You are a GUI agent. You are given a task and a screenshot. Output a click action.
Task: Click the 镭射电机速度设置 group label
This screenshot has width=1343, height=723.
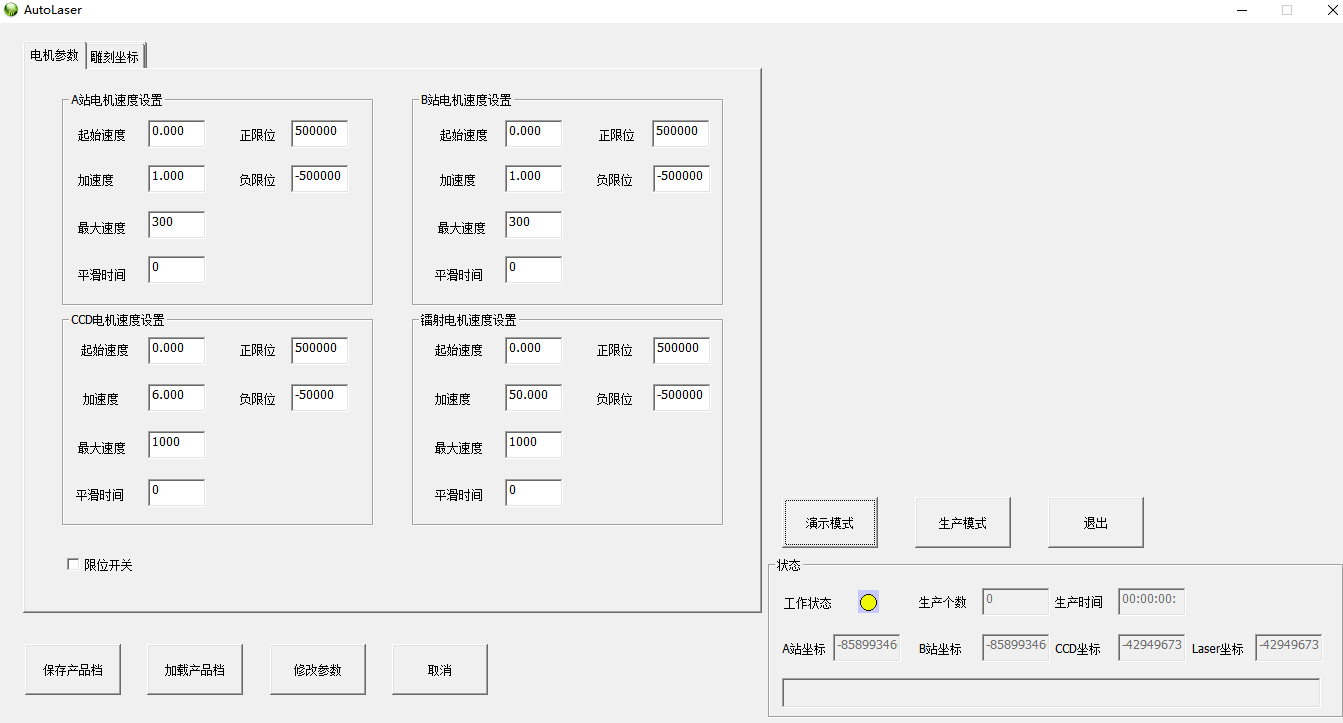[x=468, y=320]
